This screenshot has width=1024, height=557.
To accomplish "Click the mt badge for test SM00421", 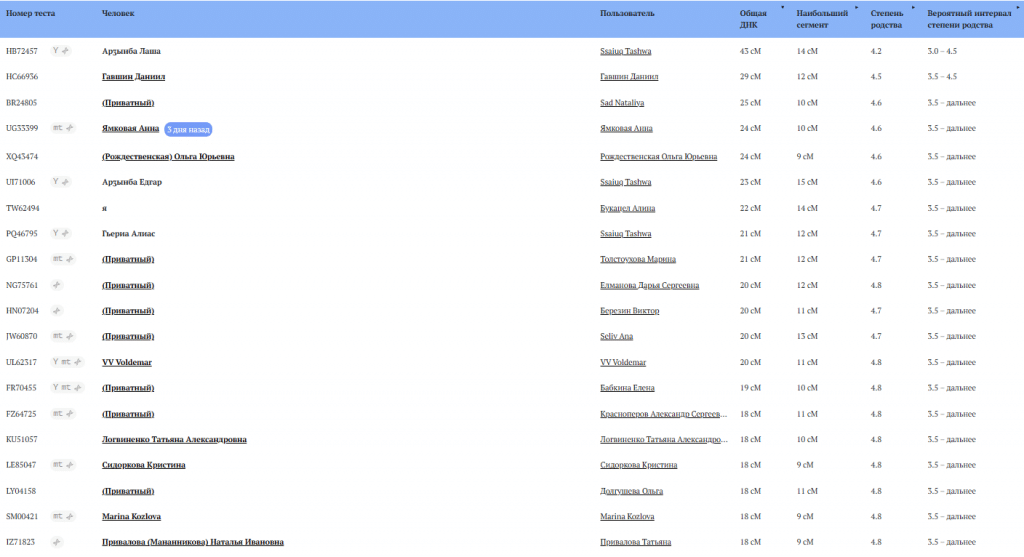I will [x=58, y=516].
